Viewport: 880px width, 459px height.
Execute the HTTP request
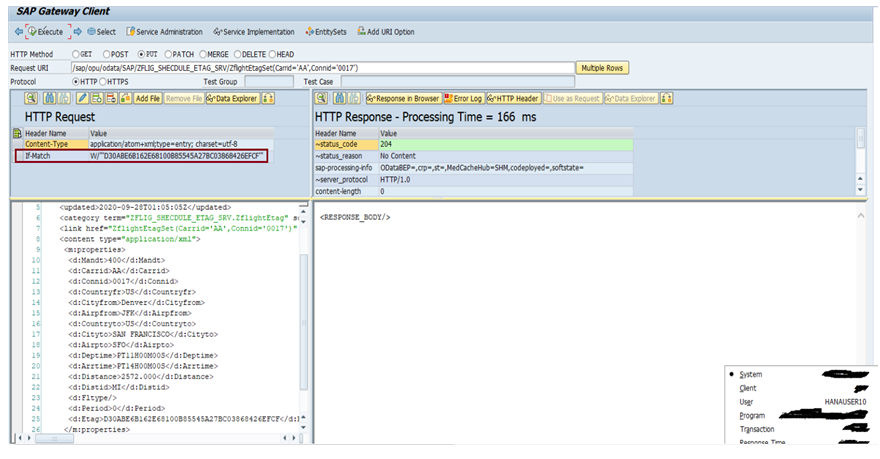pos(46,32)
